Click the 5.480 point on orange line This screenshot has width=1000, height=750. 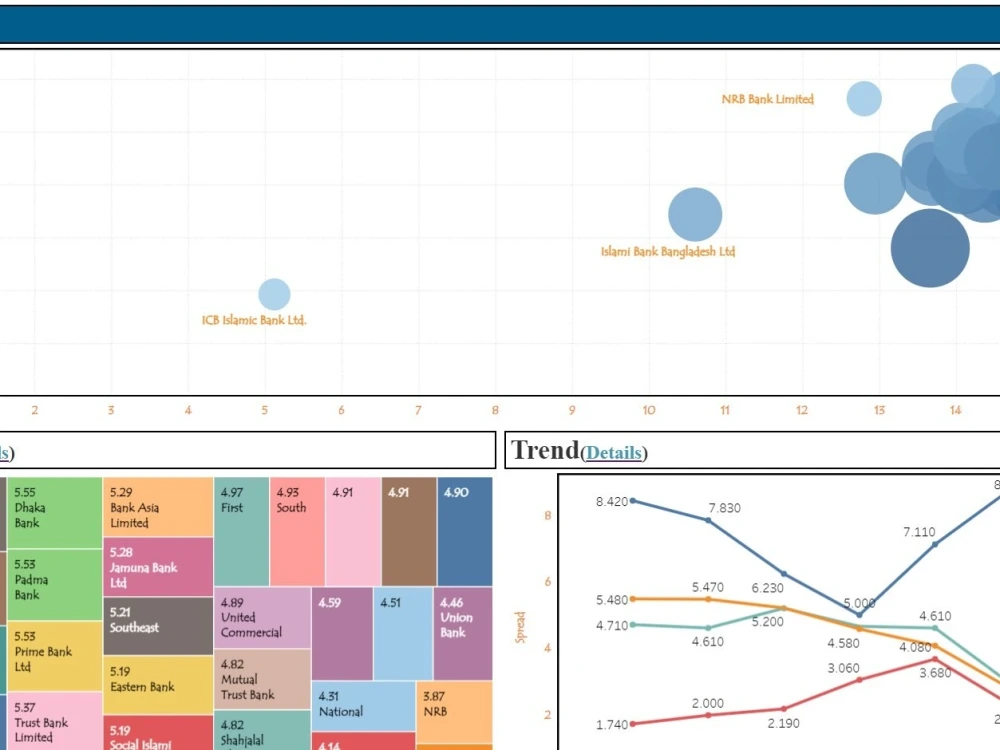[x=633, y=599]
